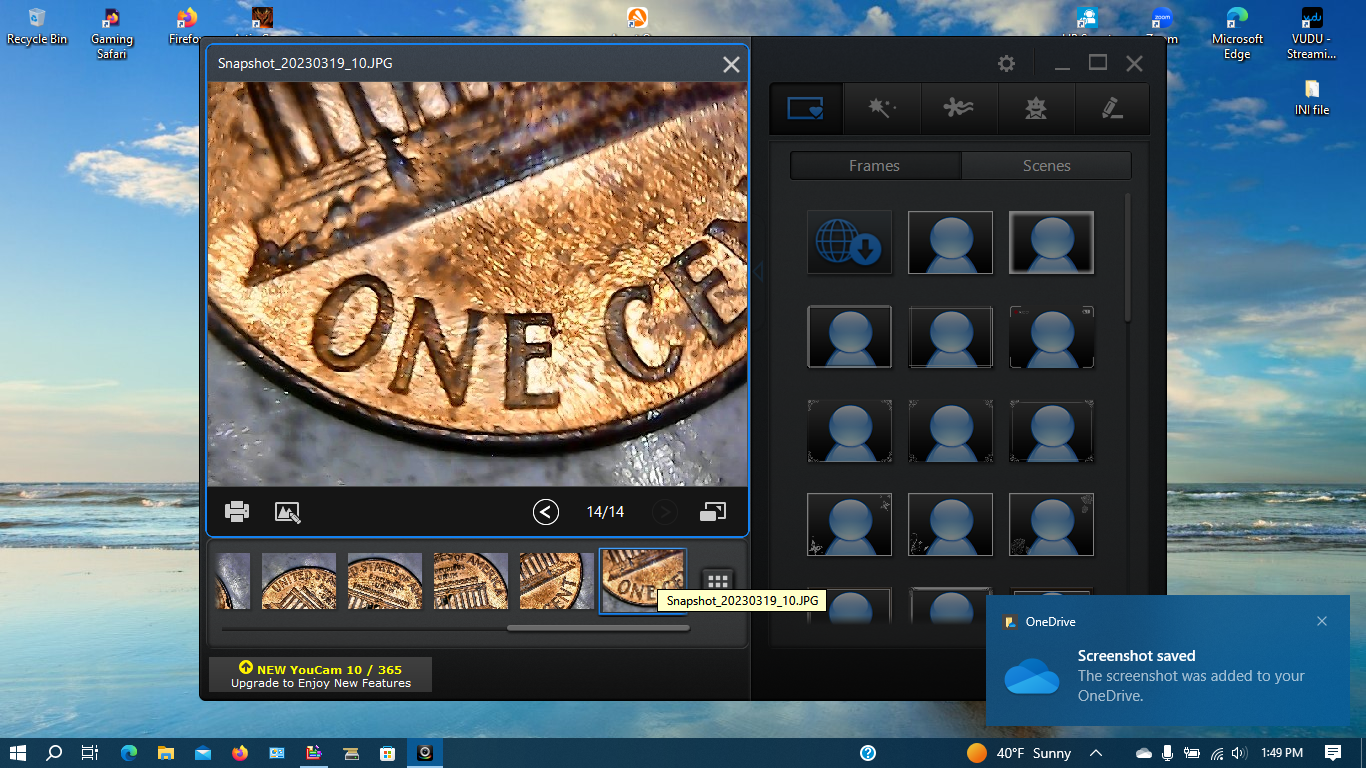Image resolution: width=1366 pixels, height=768 pixels.
Task: Click the active YouCam taskbar icon
Action: coord(425,753)
